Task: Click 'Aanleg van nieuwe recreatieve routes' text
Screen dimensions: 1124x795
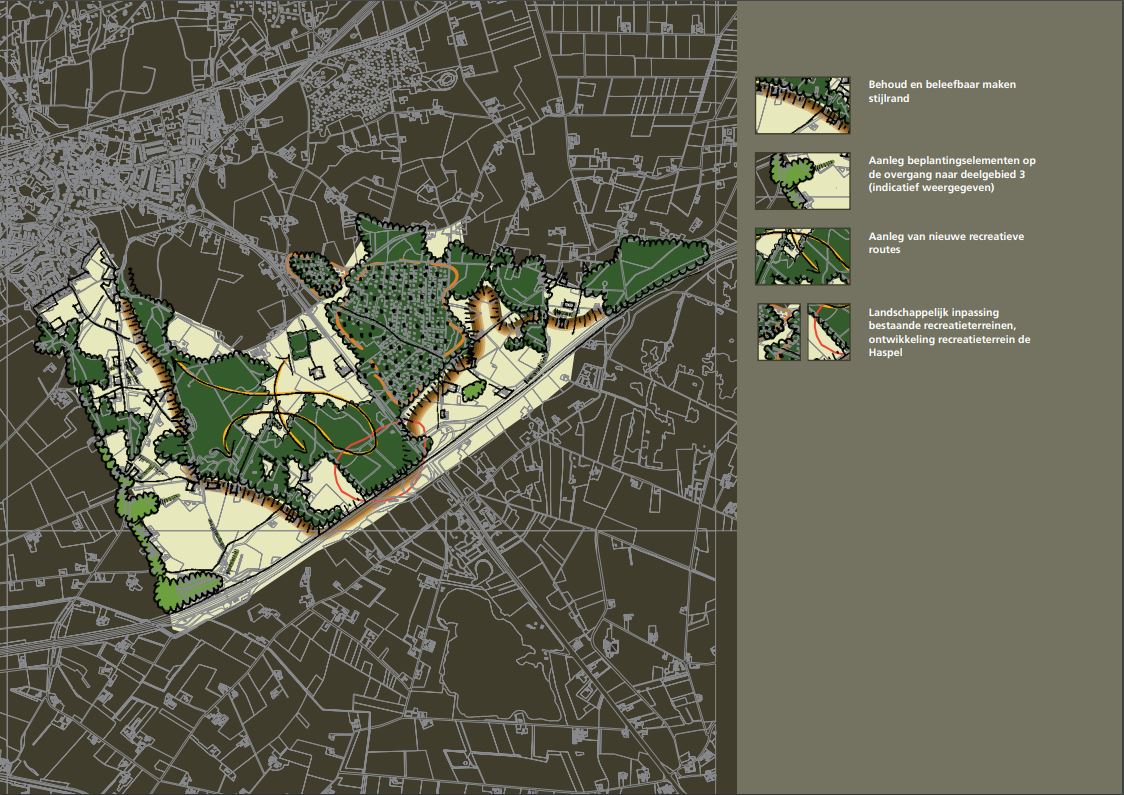Action: pos(945,243)
